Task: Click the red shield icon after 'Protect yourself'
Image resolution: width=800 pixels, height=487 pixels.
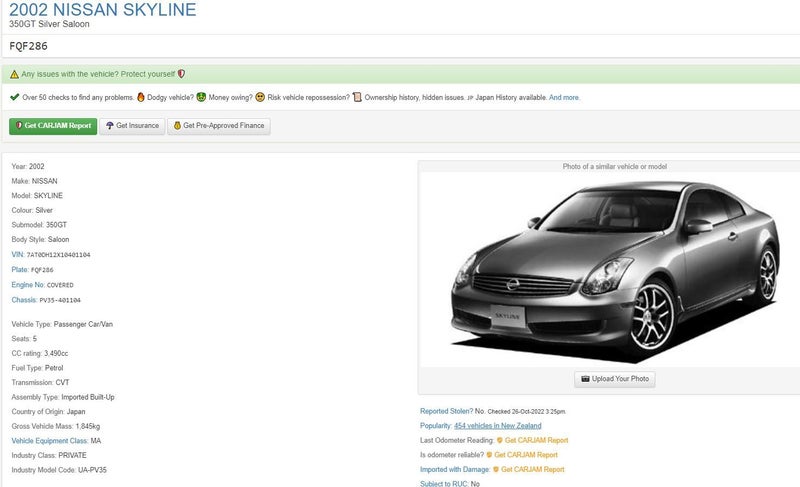Action: point(181,74)
